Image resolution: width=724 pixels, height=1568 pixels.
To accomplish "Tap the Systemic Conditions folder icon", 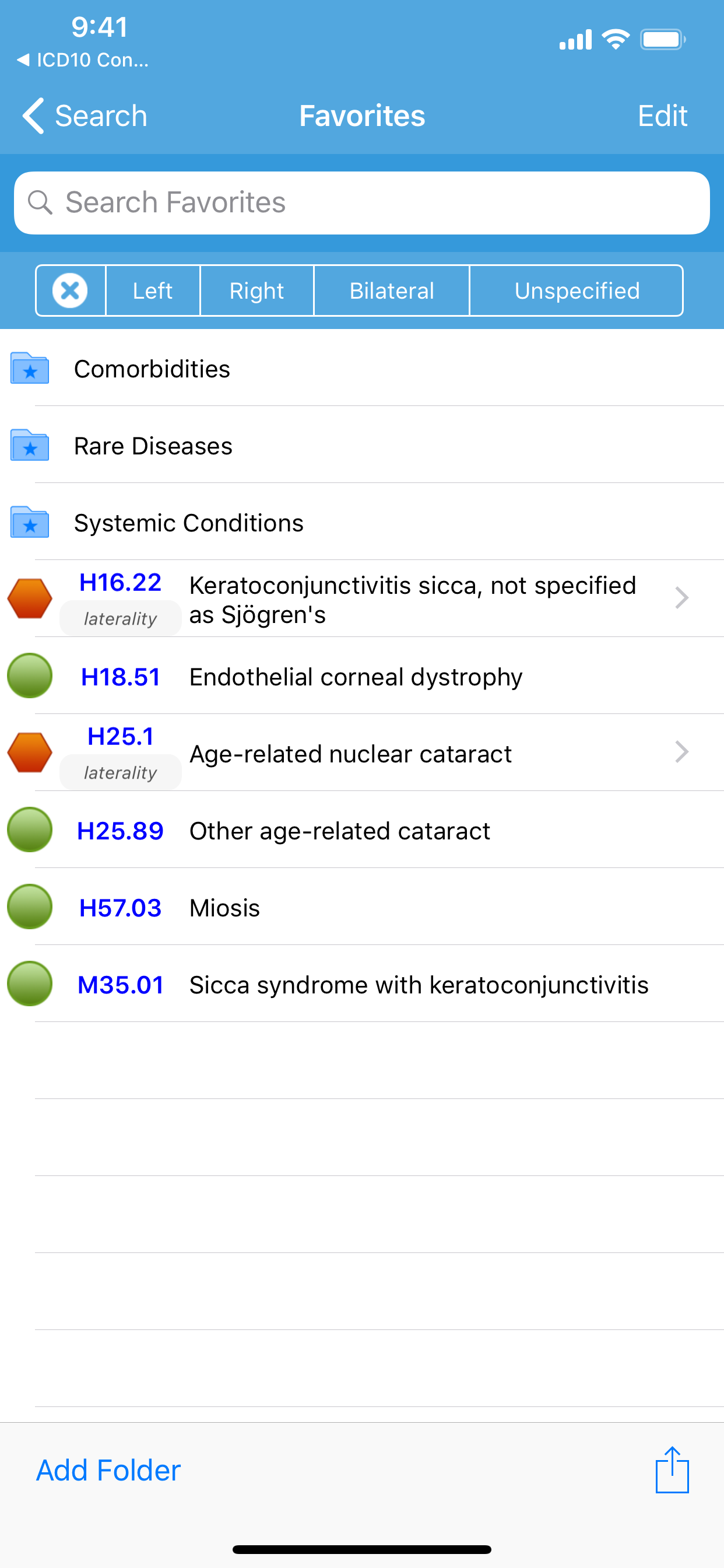I will (30, 522).
